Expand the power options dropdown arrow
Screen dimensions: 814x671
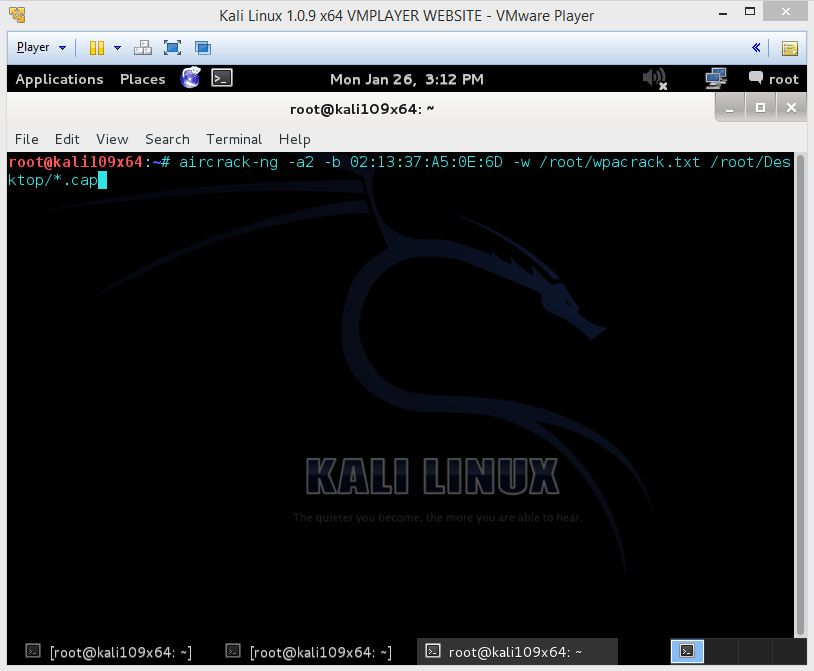coord(117,48)
